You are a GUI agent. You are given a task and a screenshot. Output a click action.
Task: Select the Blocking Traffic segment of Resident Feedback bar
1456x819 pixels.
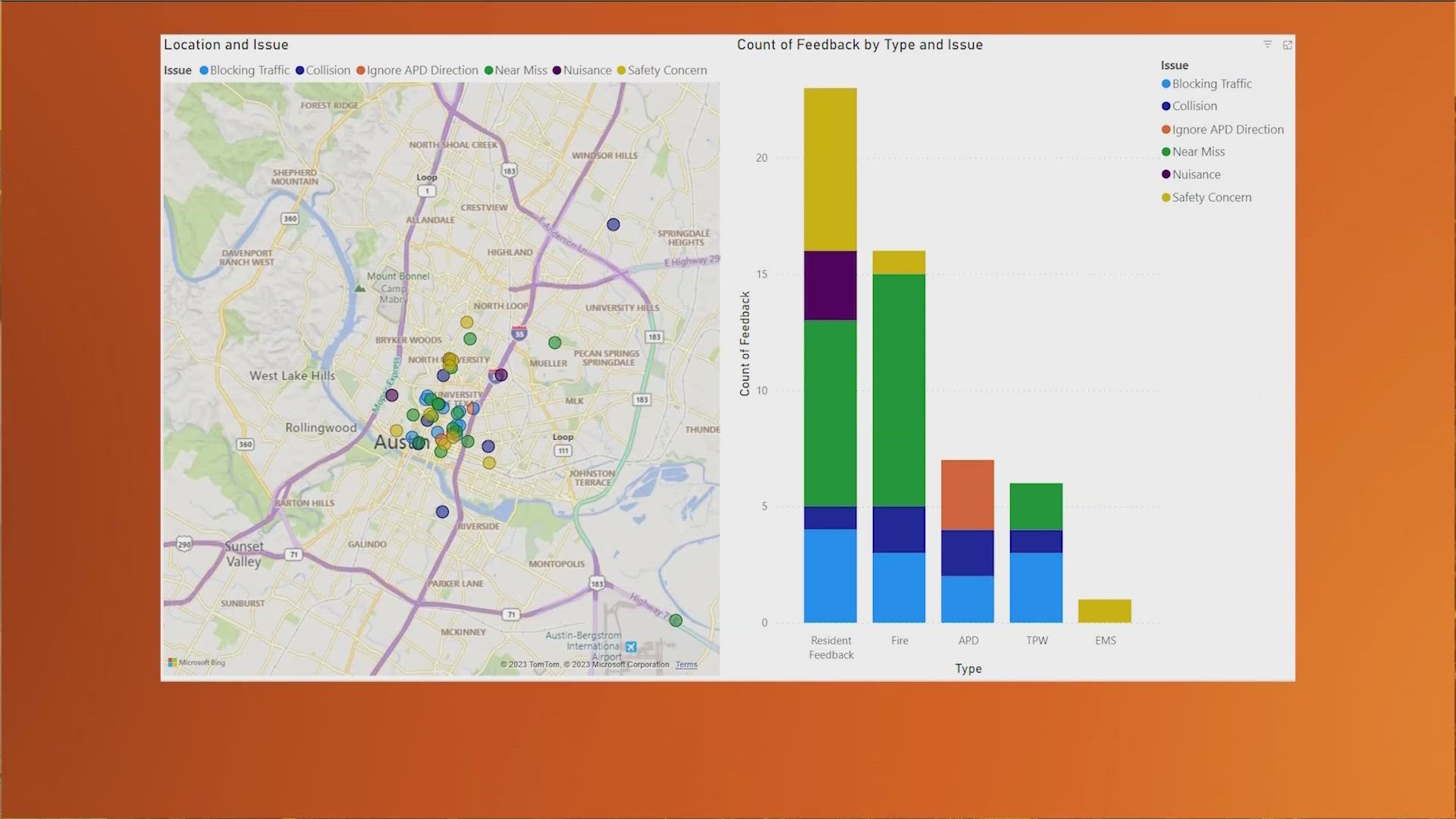(830, 576)
